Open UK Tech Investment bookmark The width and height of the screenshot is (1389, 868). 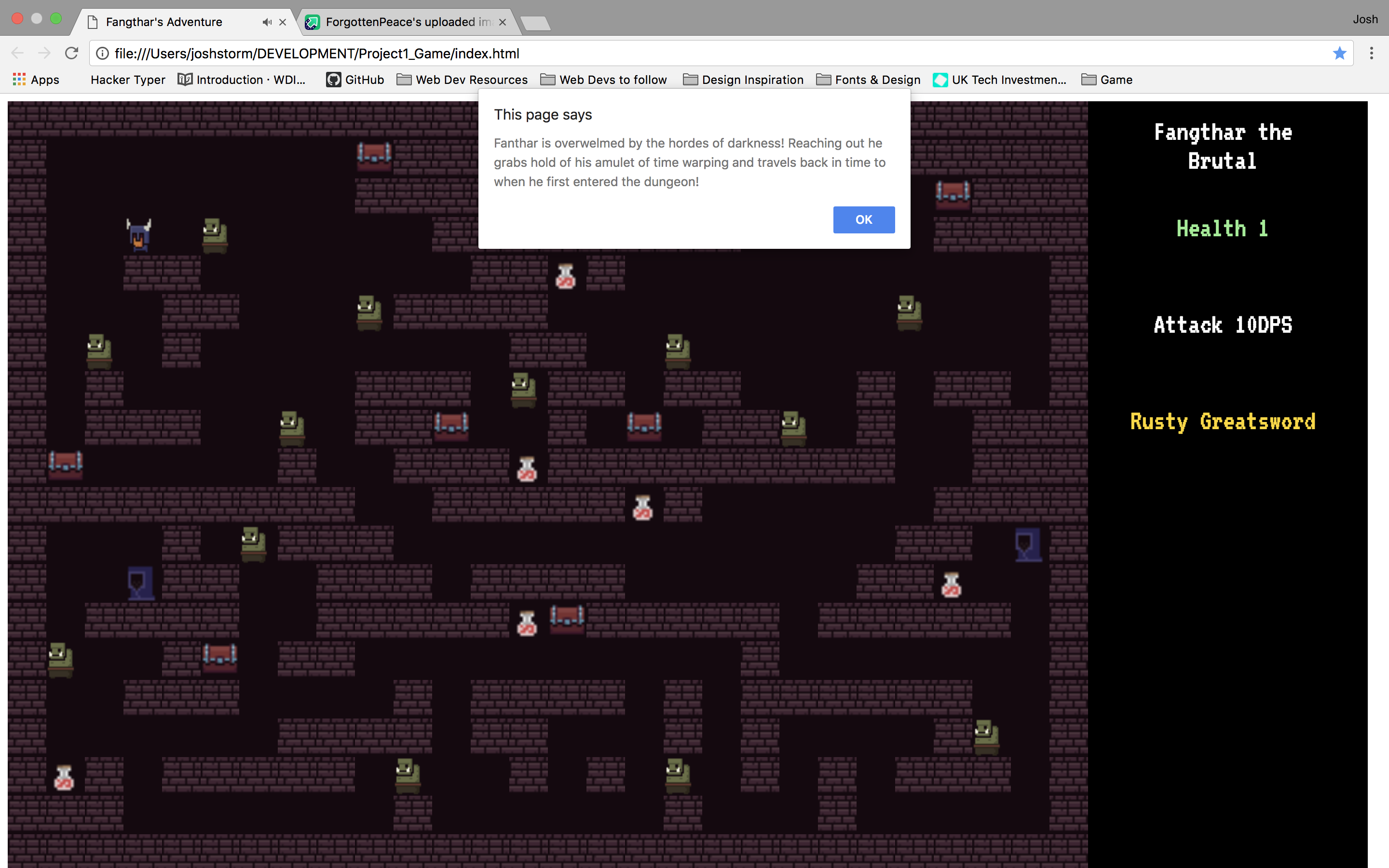click(1000, 80)
